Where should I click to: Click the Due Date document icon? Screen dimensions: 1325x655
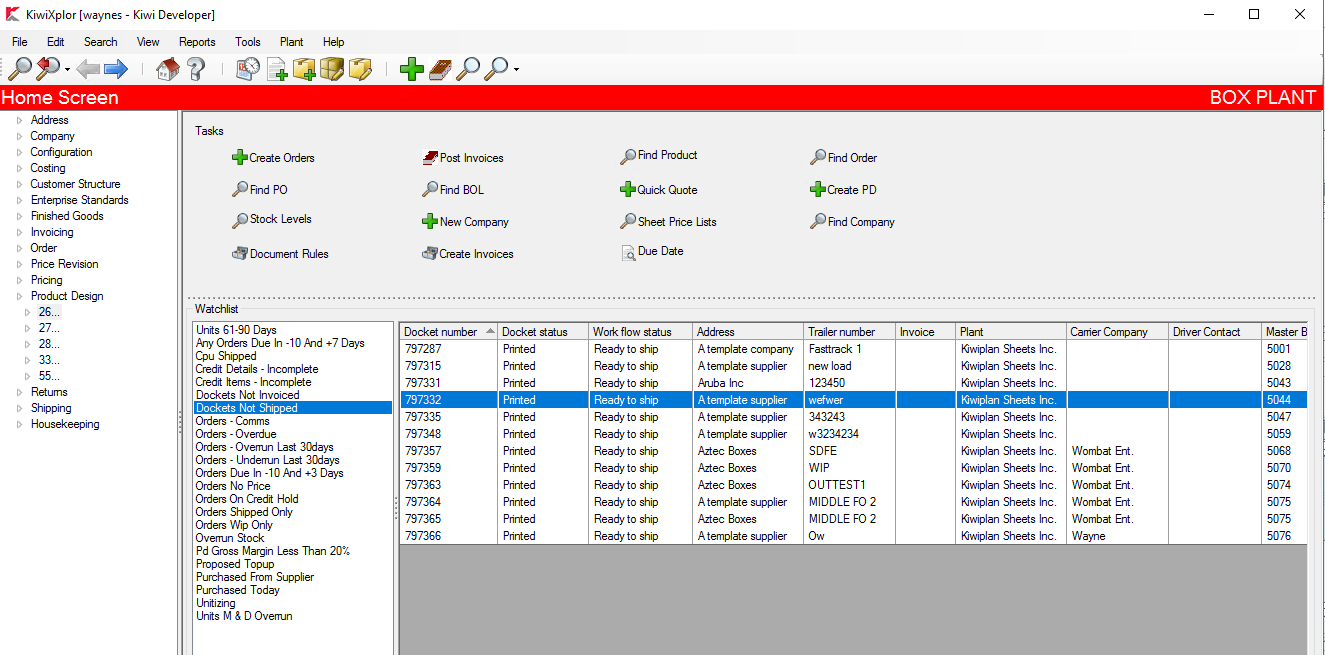(629, 253)
